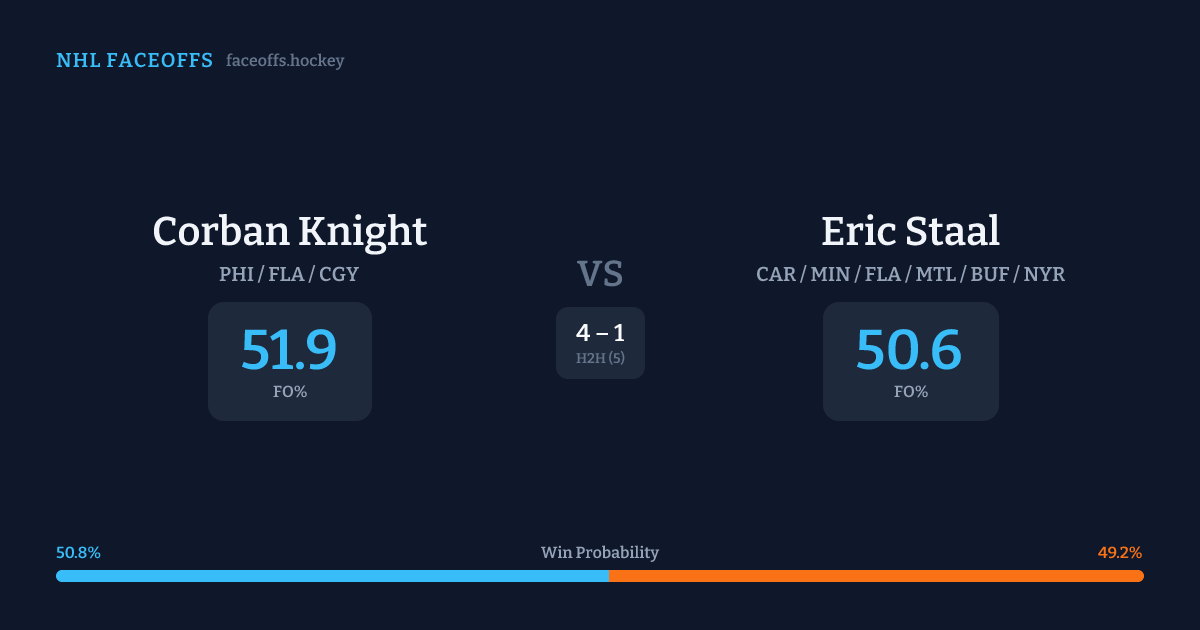The height and width of the screenshot is (630, 1200).
Task: Open the faceoffs.hockey link
Action: [285, 61]
